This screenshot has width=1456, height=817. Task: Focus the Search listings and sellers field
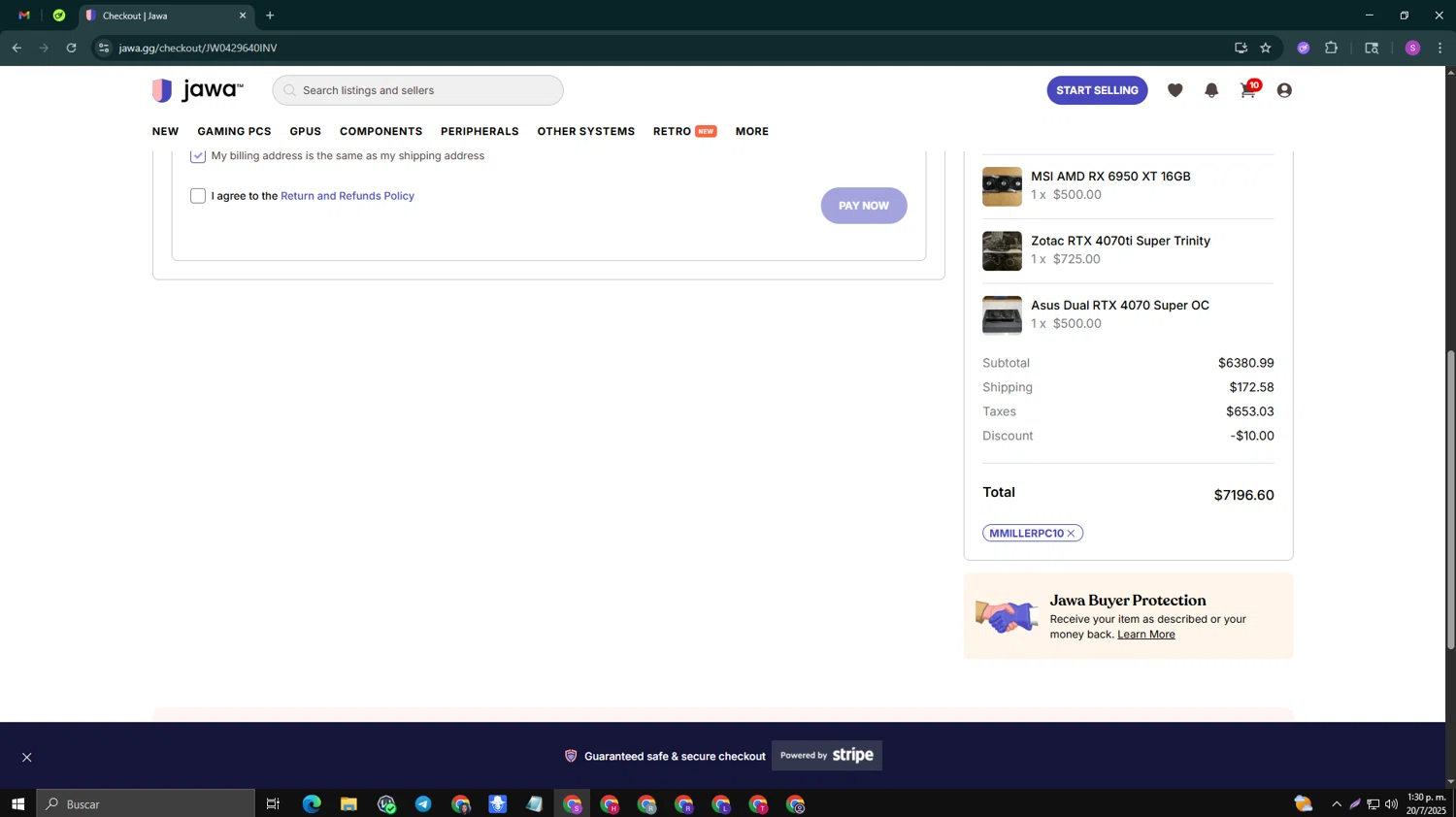pos(417,90)
